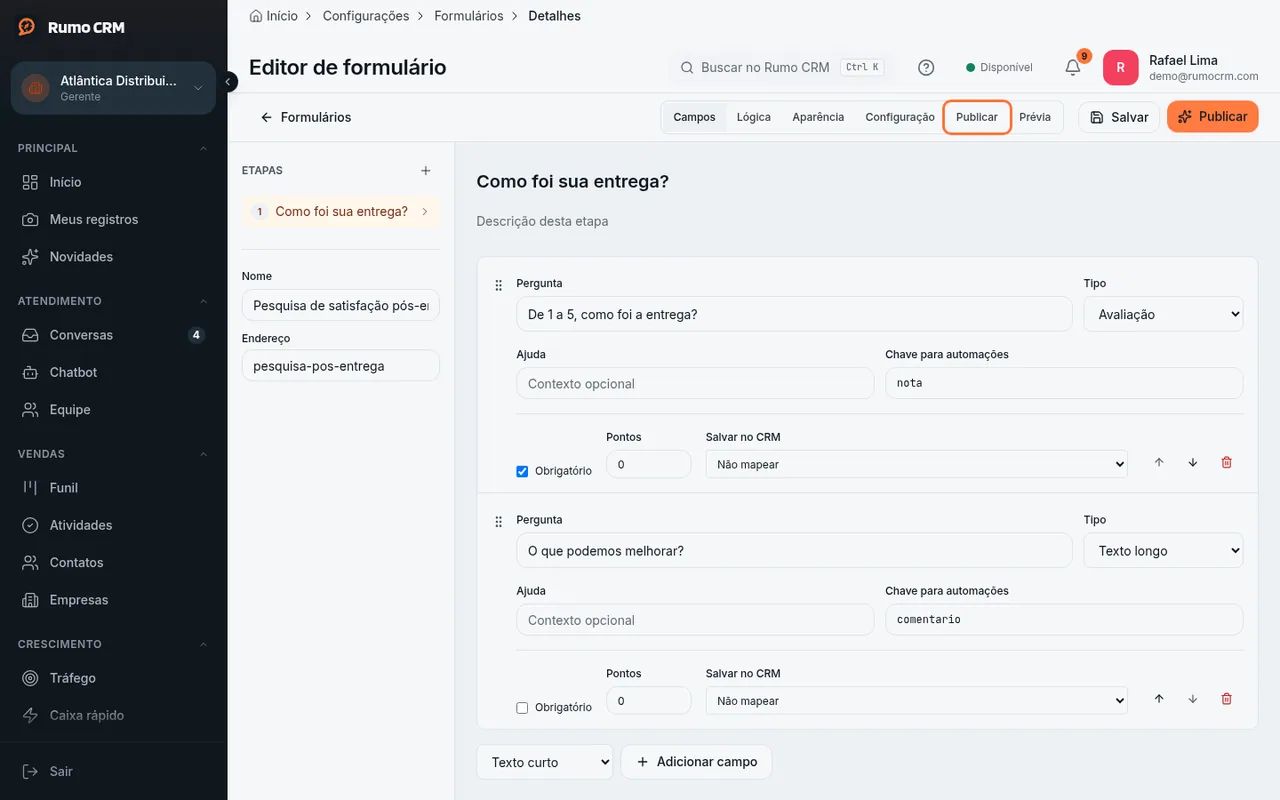1280x800 pixels.
Task: Switch to the Lógica tab
Action: click(754, 117)
